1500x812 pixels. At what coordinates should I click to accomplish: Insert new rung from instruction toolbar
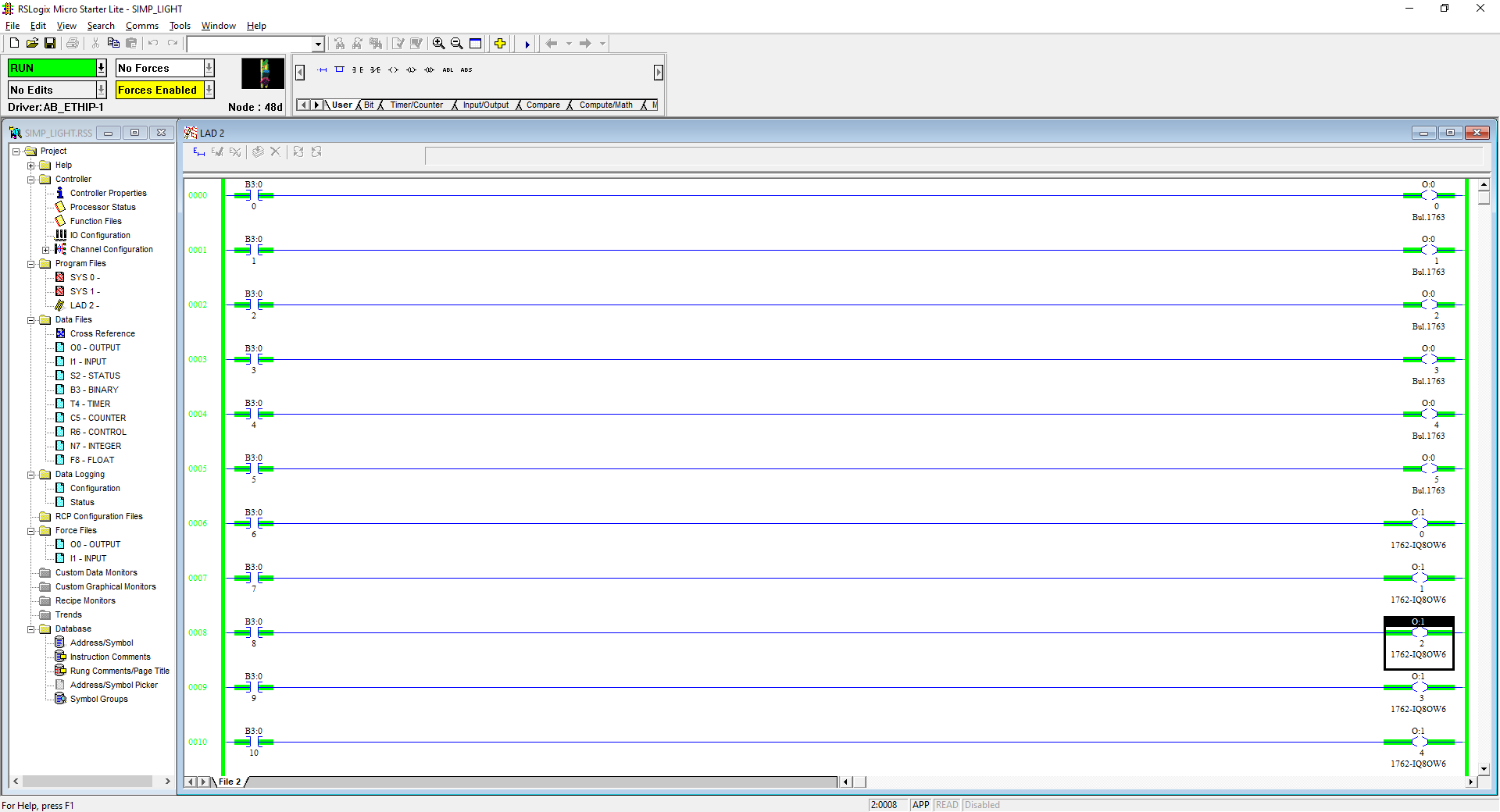tap(322, 70)
